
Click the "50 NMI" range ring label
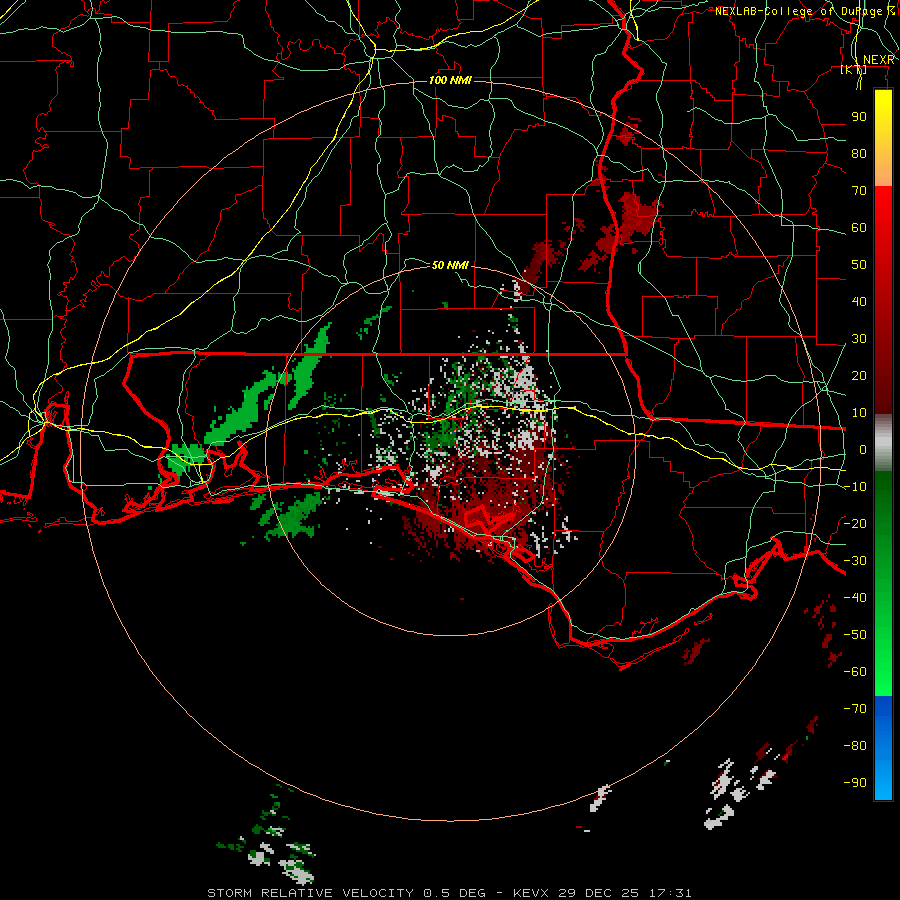point(450,265)
